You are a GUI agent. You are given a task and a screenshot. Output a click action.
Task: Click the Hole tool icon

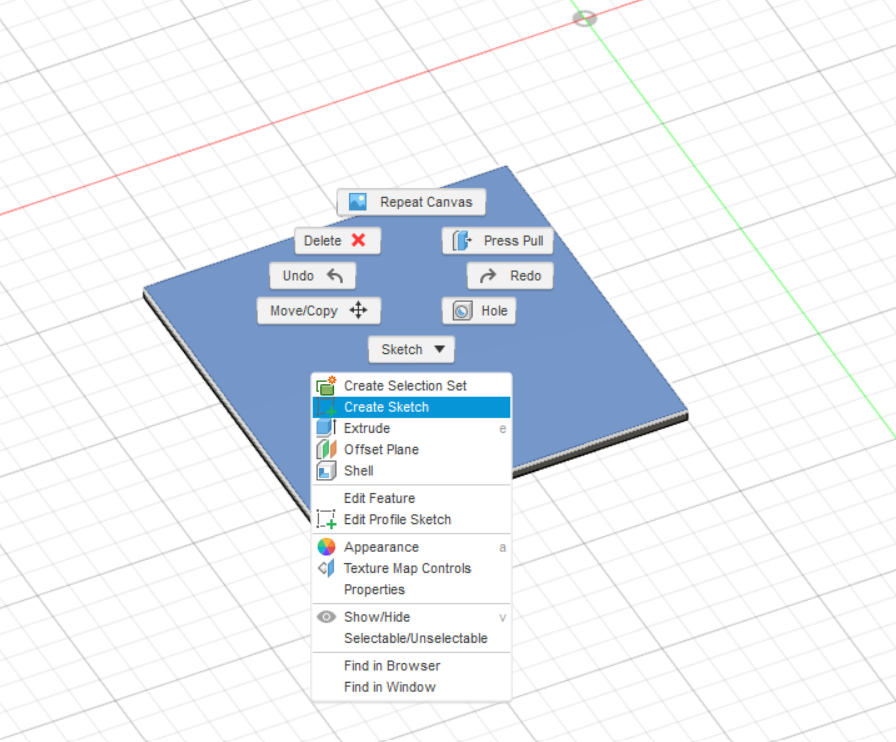click(462, 311)
